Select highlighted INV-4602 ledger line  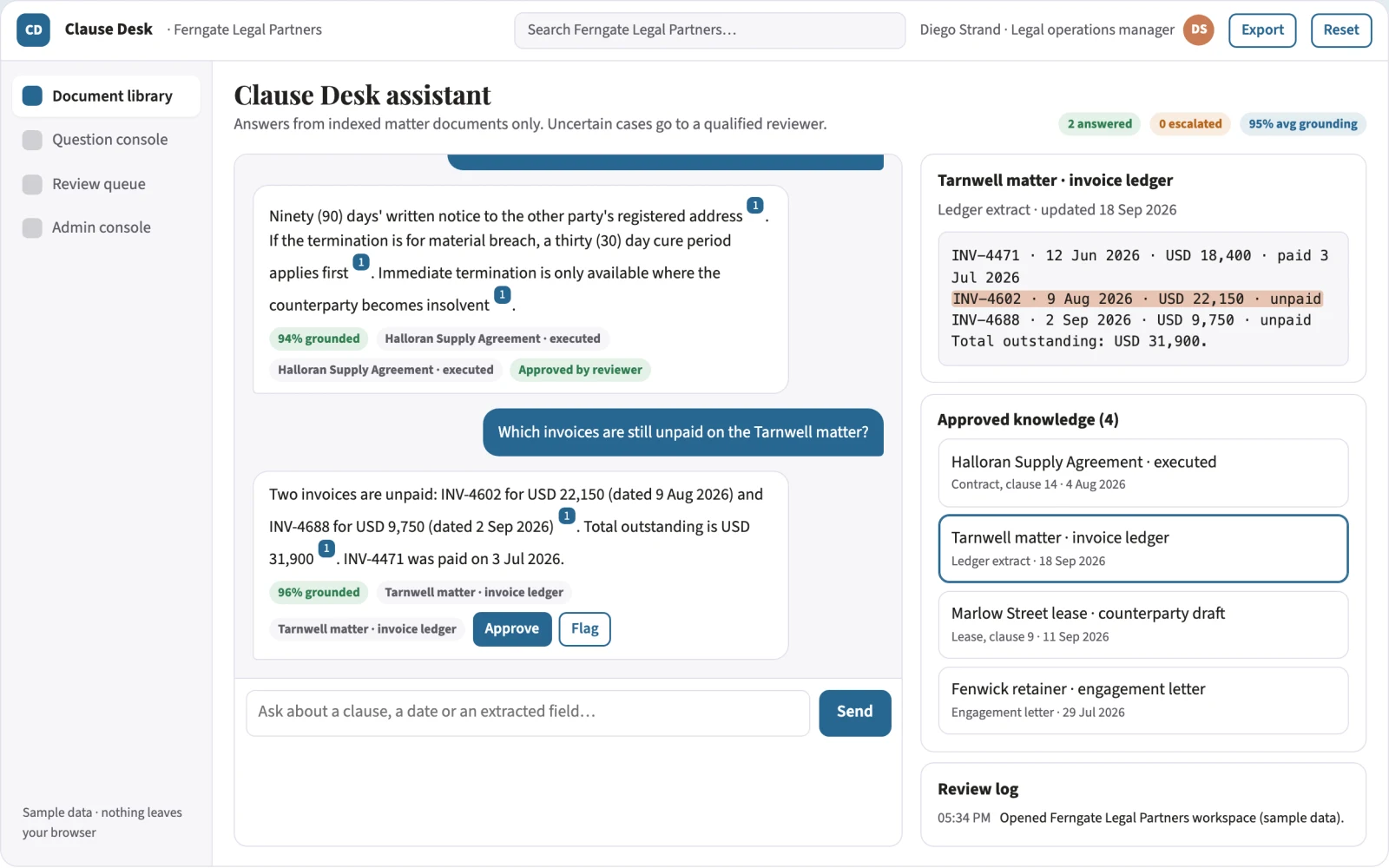coord(1136,299)
